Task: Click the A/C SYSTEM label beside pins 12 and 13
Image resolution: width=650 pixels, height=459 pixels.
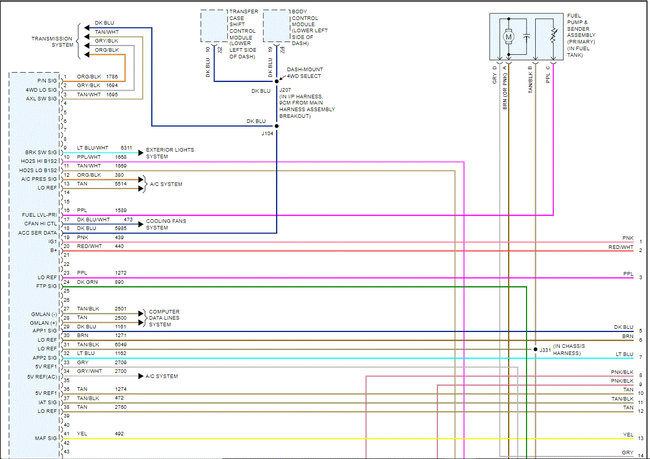Action: [x=166, y=184]
